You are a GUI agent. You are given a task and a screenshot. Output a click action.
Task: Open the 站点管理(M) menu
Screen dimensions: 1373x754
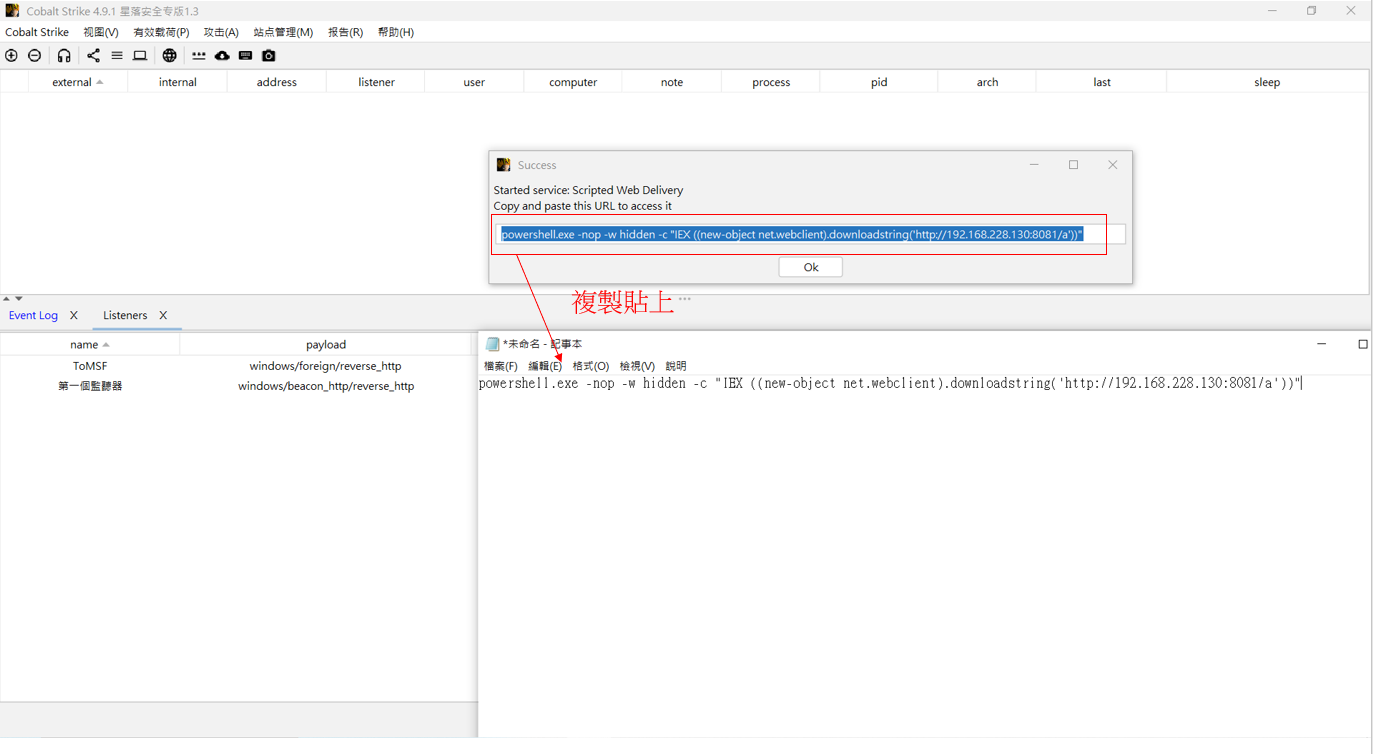tap(283, 32)
